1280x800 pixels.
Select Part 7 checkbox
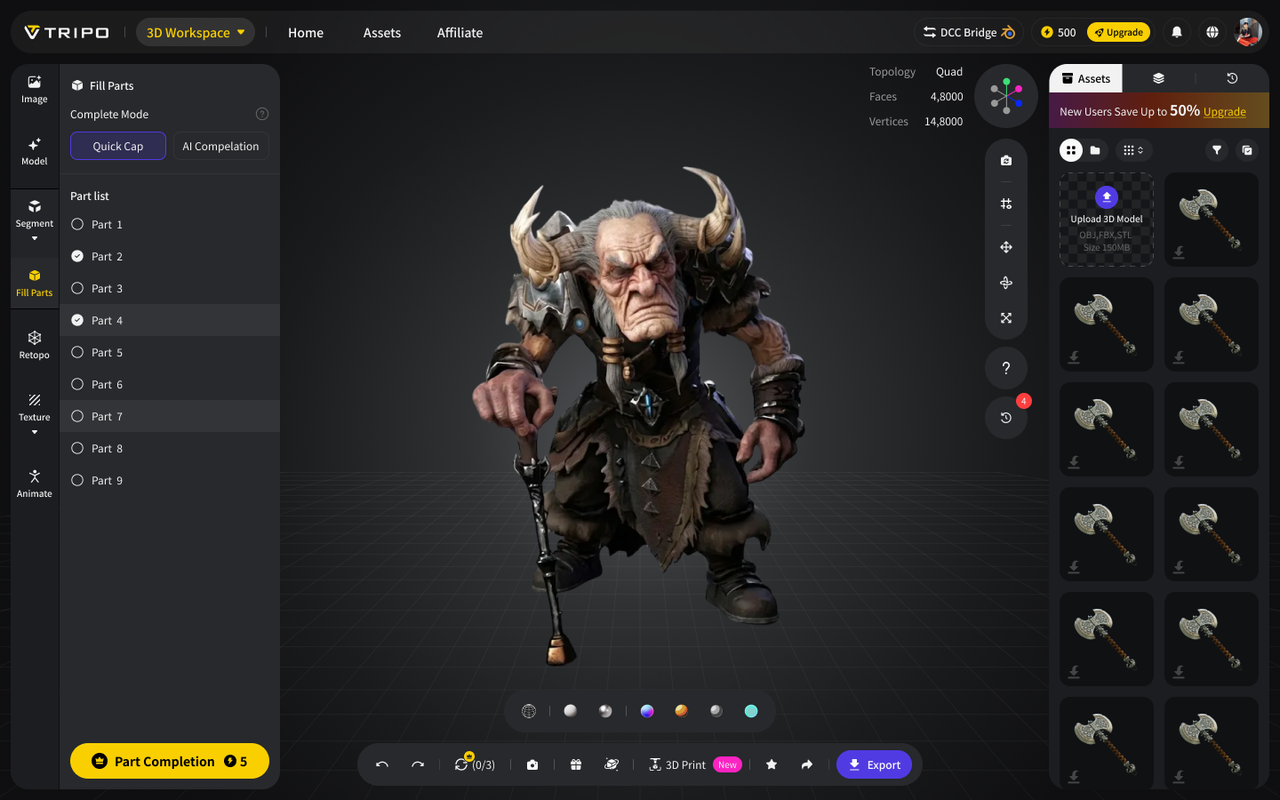click(x=78, y=416)
